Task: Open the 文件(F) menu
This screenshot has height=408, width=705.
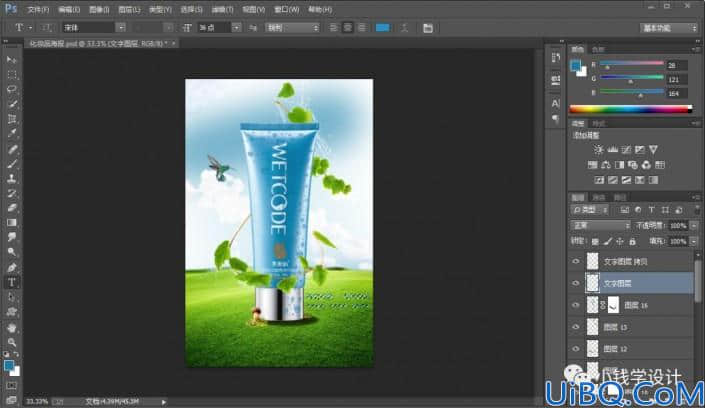Action: point(38,9)
